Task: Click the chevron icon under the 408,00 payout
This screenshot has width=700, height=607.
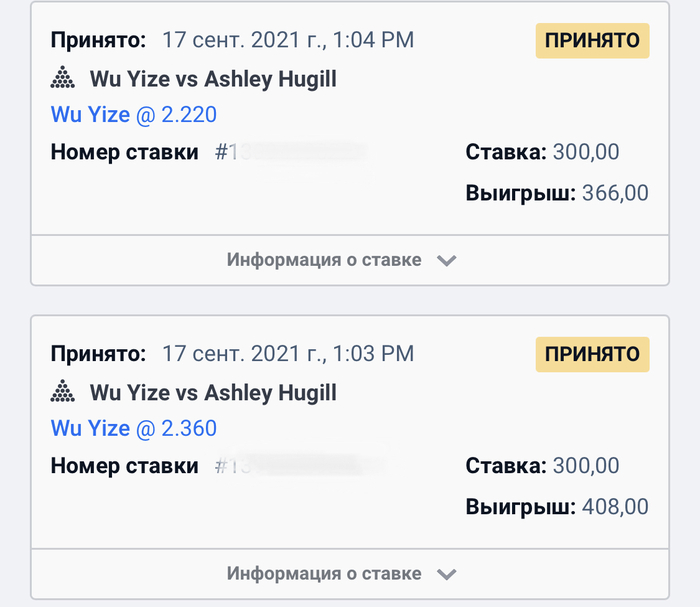Action: [447, 575]
